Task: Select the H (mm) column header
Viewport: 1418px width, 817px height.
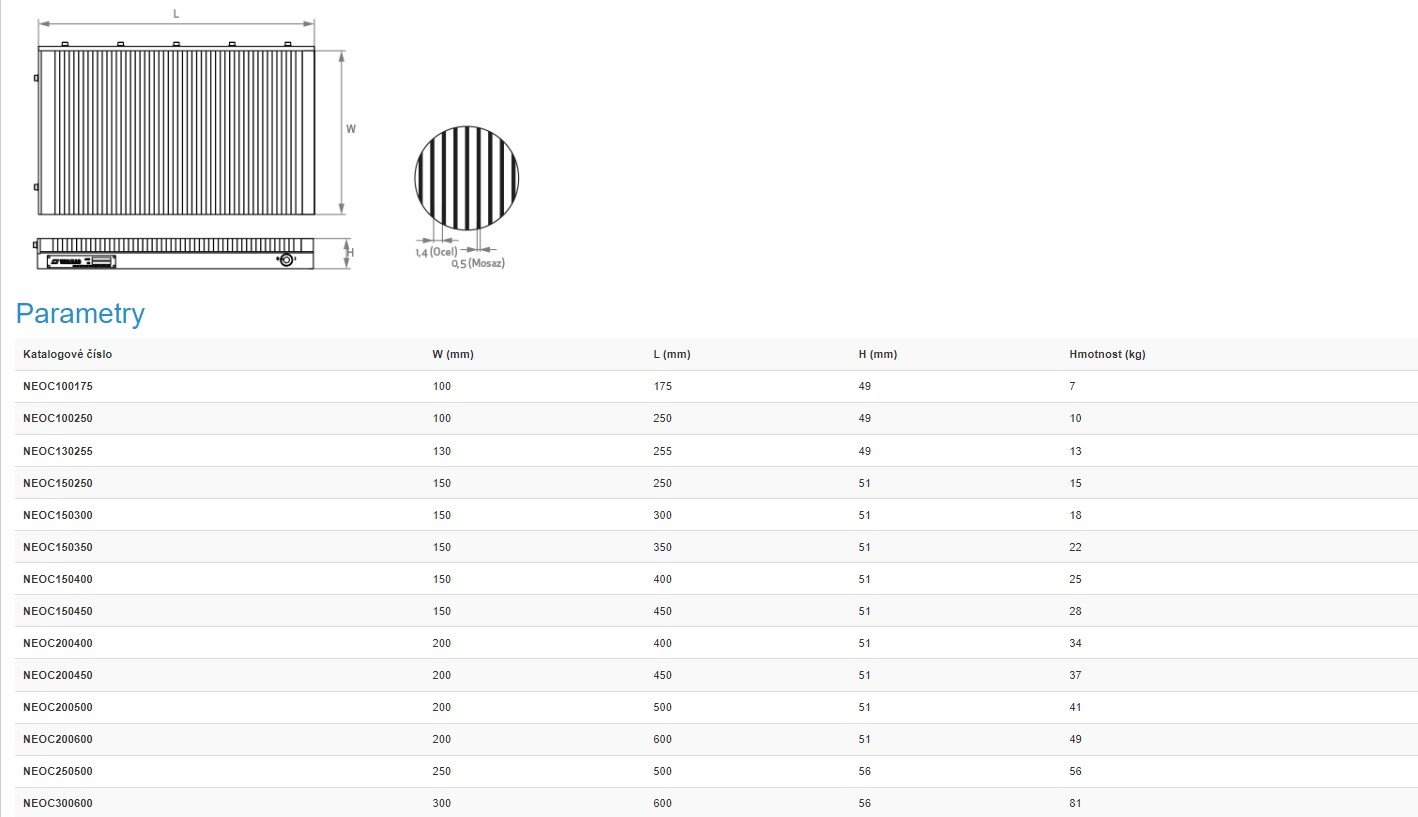Action: (x=877, y=354)
